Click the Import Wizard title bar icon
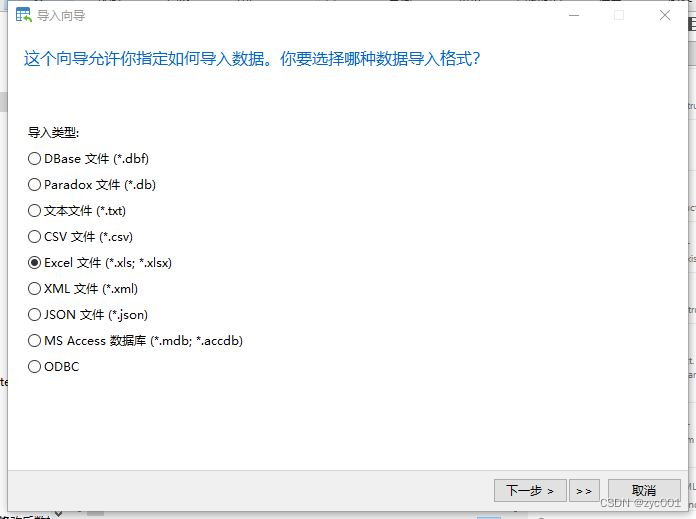The width and height of the screenshot is (696, 519). [x=24, y=15]
